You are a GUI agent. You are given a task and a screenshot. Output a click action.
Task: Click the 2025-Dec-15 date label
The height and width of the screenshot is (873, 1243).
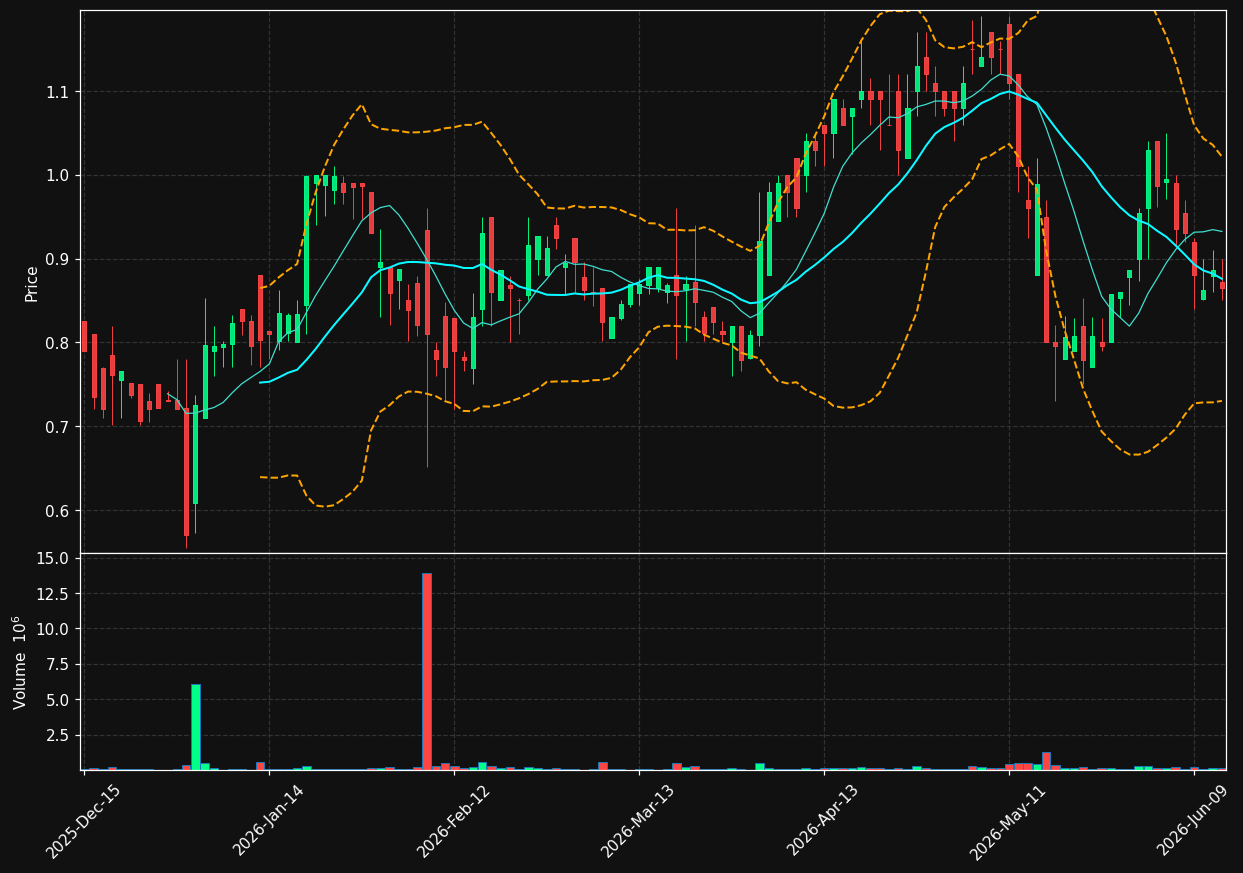[x=83, y=821]
